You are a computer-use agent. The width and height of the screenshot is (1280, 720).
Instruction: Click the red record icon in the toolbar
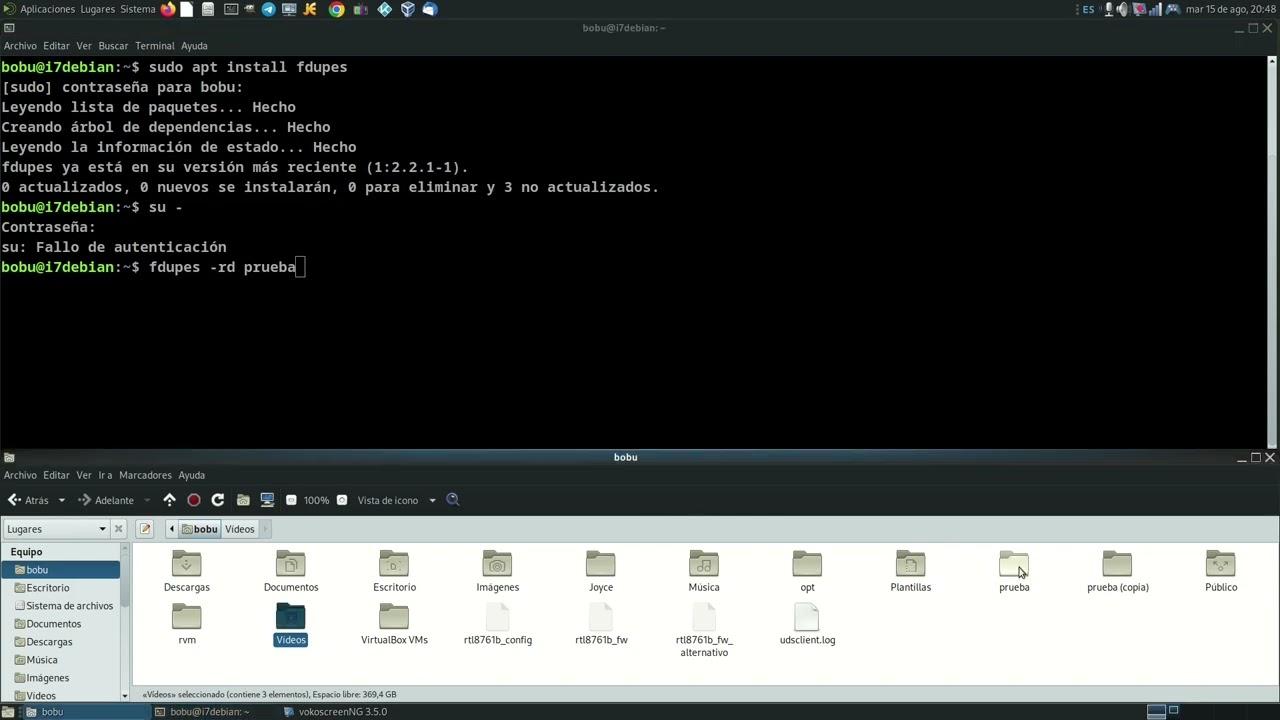pyautogui.click(x=194, y=500)
